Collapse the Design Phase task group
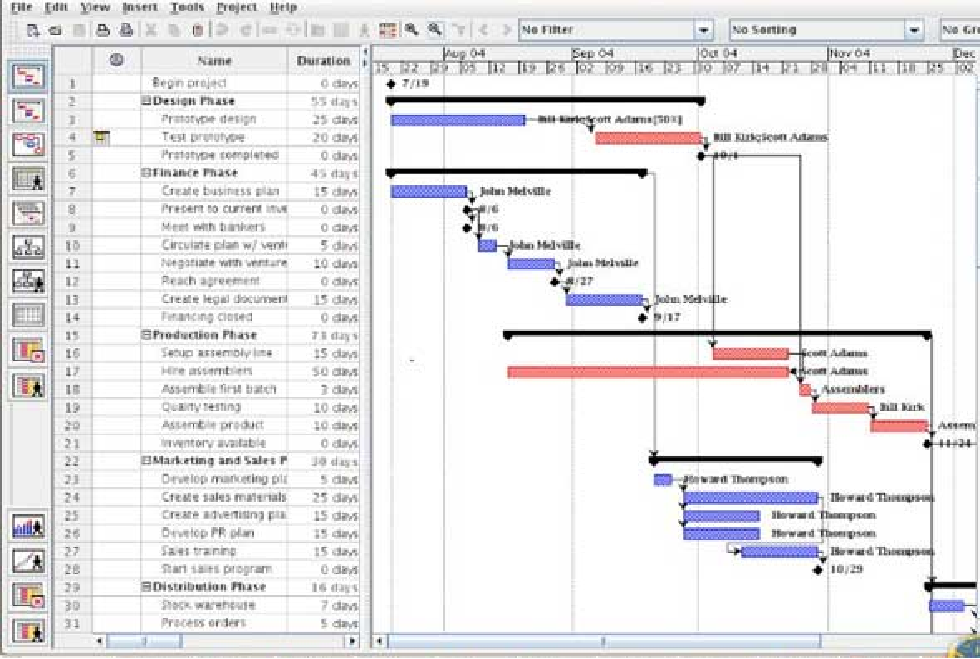 [146, 102]
